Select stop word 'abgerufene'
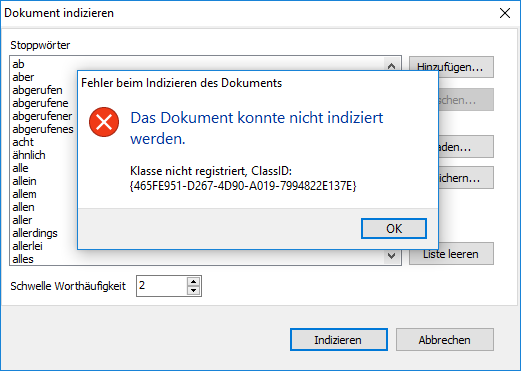 tap(40, 103)
